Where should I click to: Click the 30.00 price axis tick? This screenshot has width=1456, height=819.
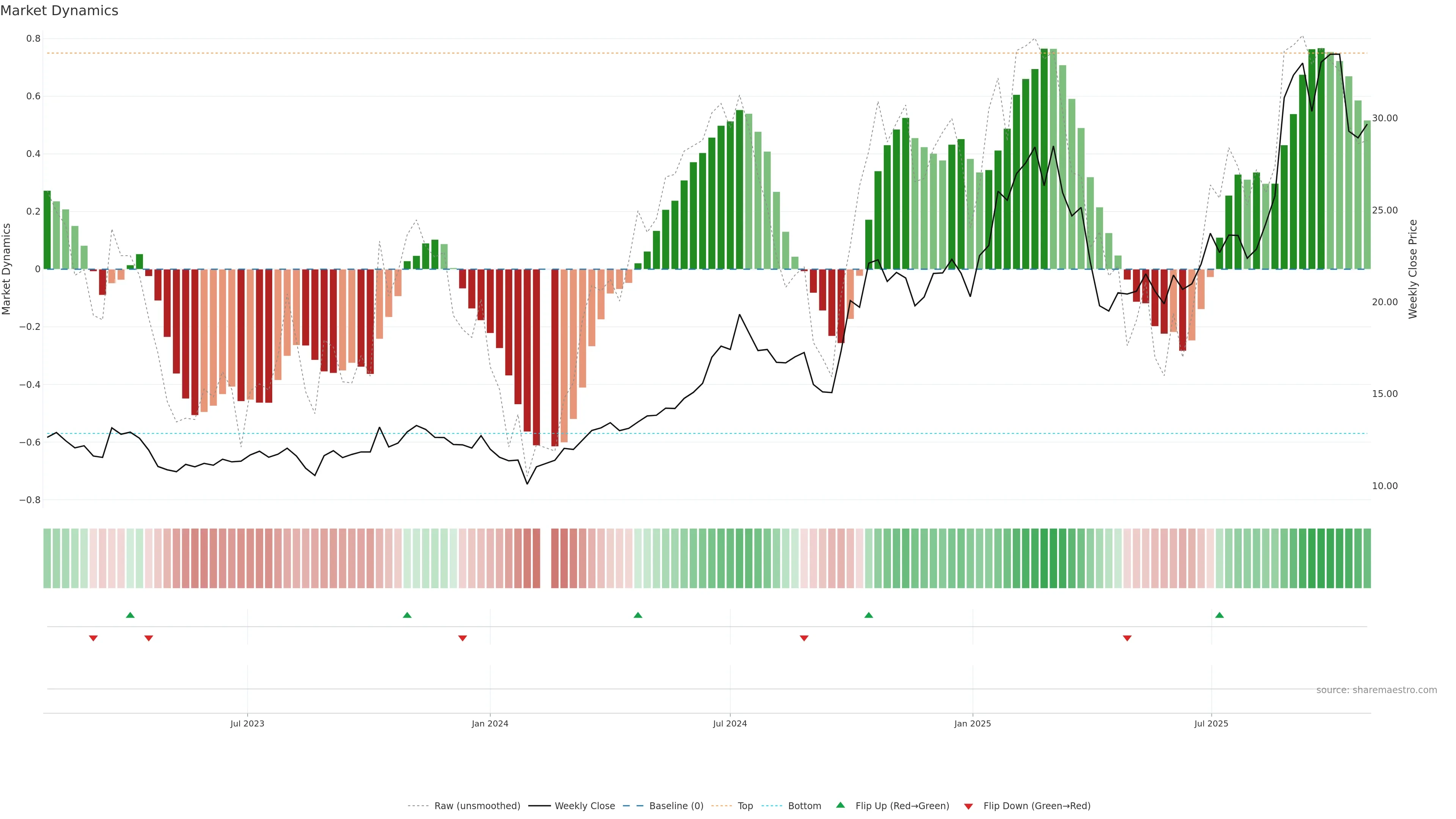coord(1384,118)
